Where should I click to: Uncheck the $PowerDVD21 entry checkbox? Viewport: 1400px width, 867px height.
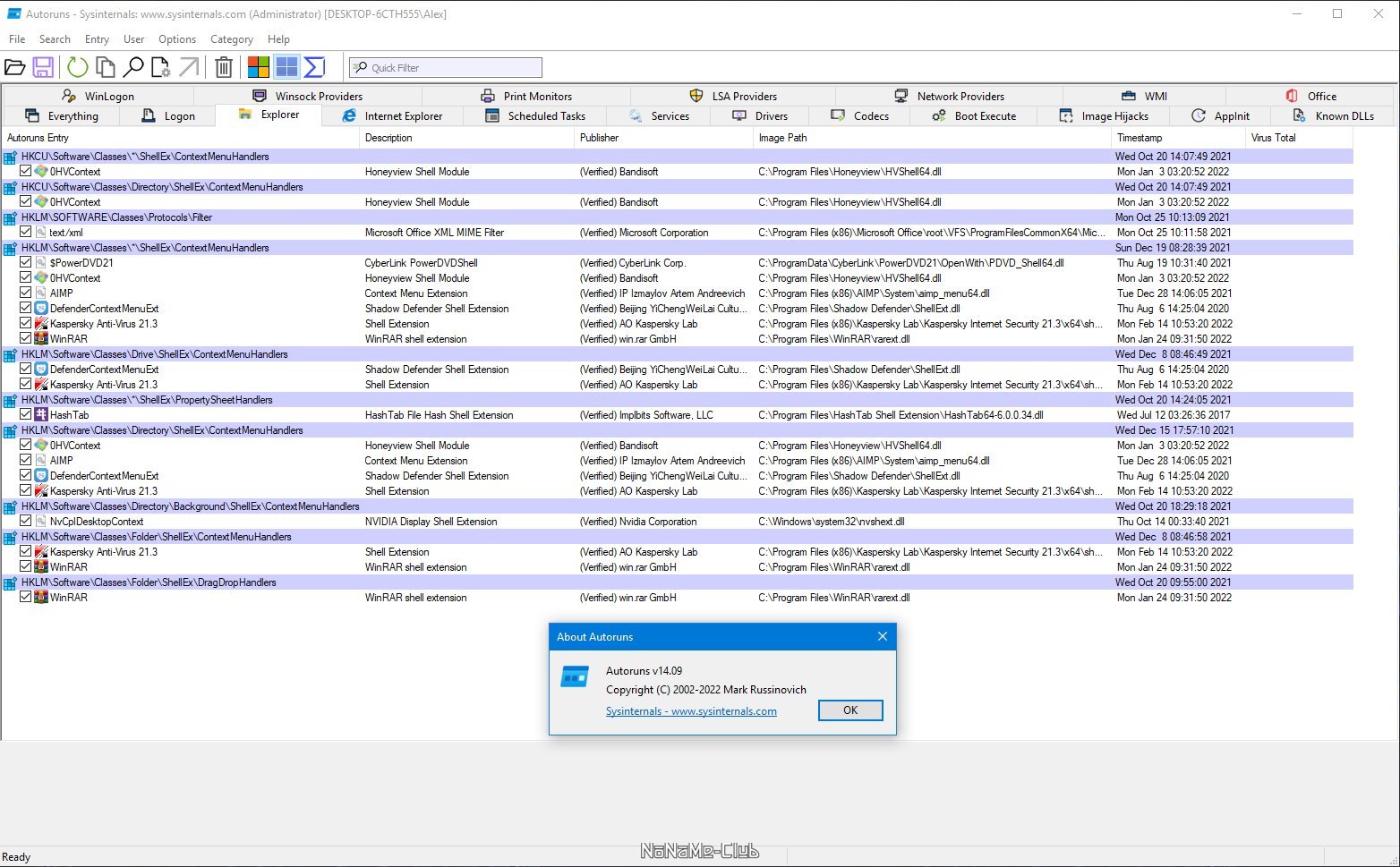[26, 262]
